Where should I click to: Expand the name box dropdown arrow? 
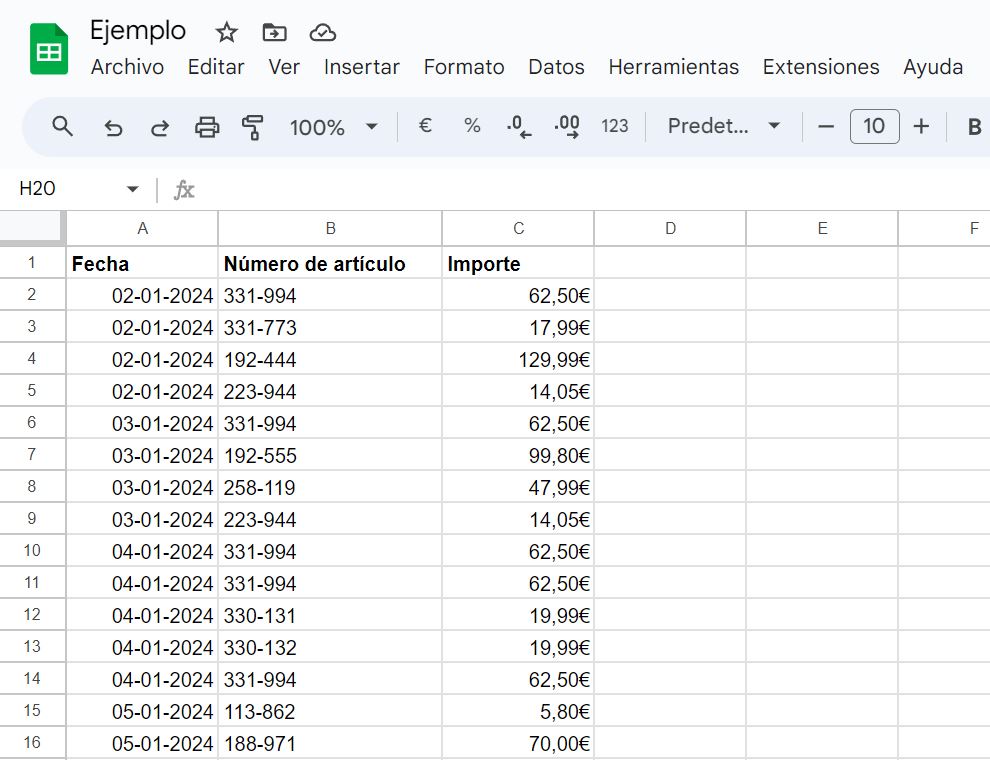[132, 189]
